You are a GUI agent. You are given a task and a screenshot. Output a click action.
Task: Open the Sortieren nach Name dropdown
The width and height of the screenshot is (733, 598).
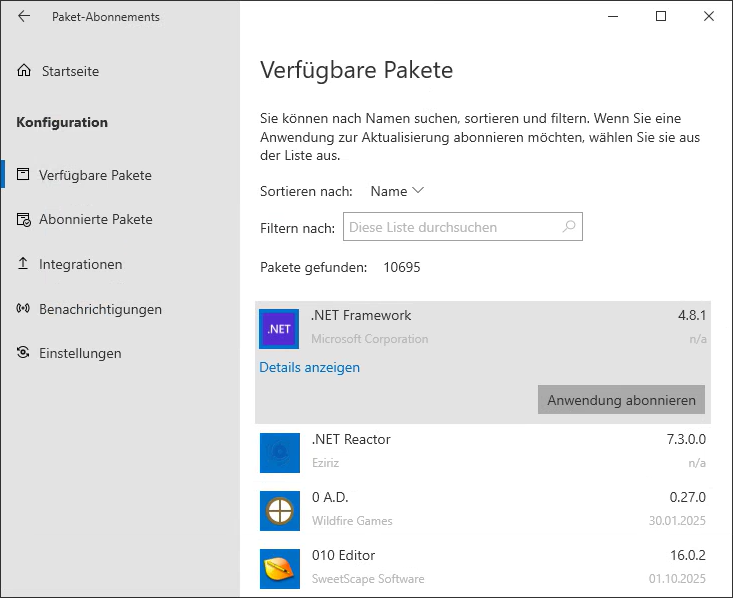click(396, 191)
